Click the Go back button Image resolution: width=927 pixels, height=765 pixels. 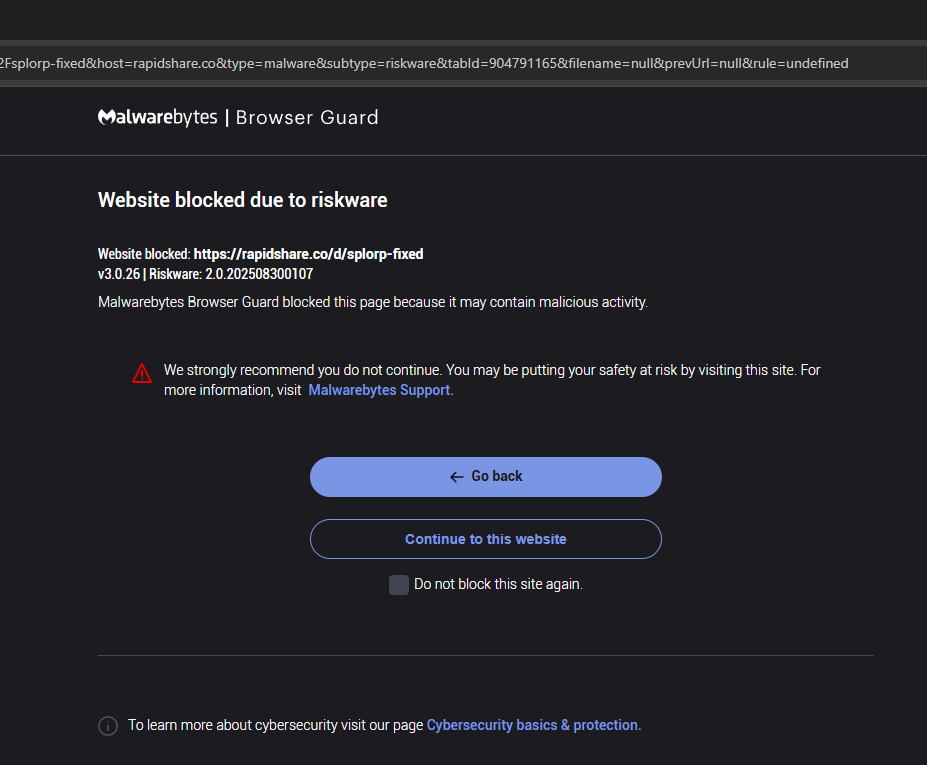[485, 476]
